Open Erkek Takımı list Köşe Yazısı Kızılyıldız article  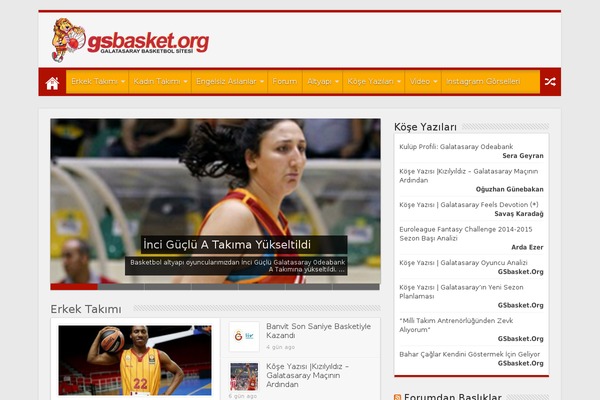pyautogui.click(x=307, y=375)
